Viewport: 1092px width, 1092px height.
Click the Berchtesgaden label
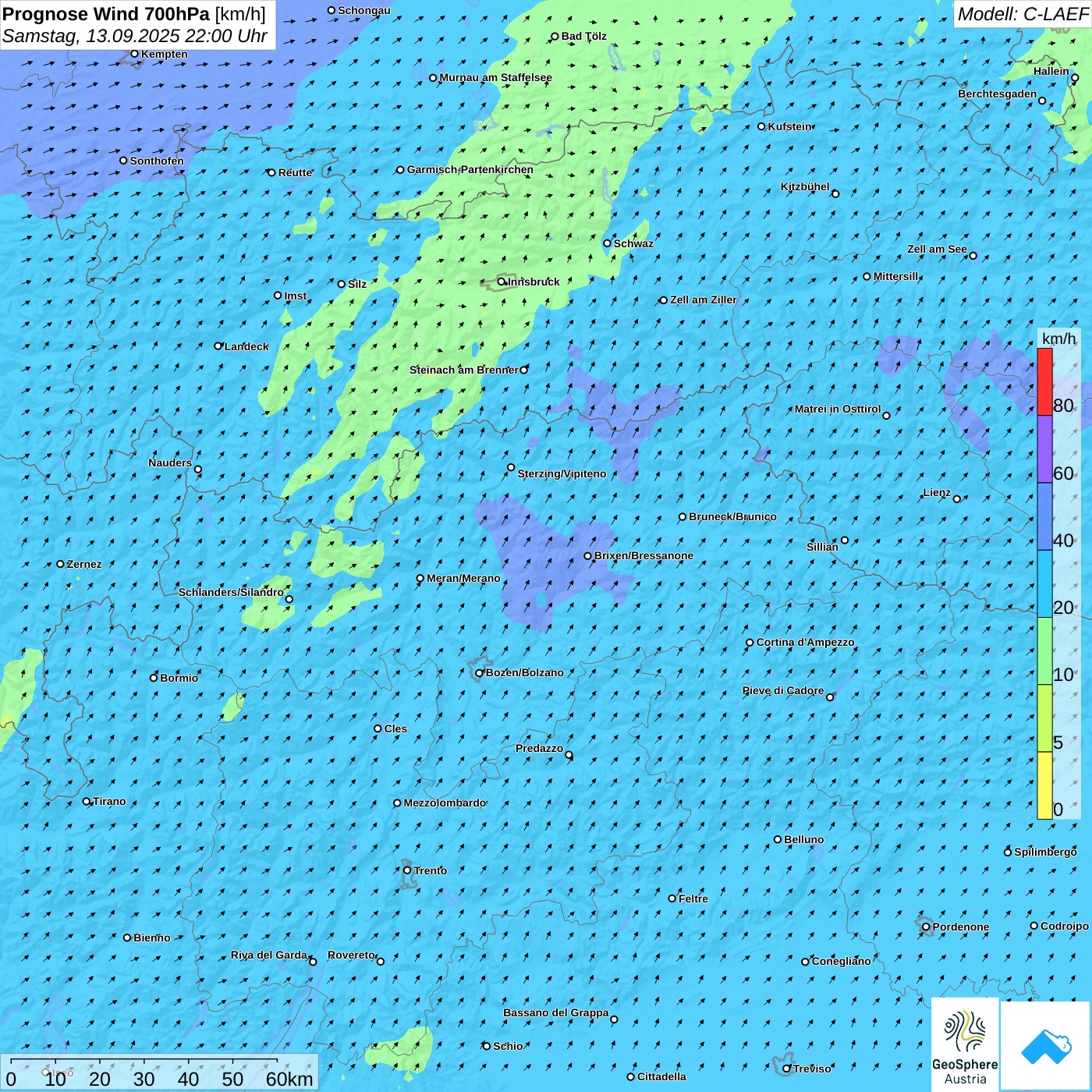pyautogui.click(x=997, y=94)
